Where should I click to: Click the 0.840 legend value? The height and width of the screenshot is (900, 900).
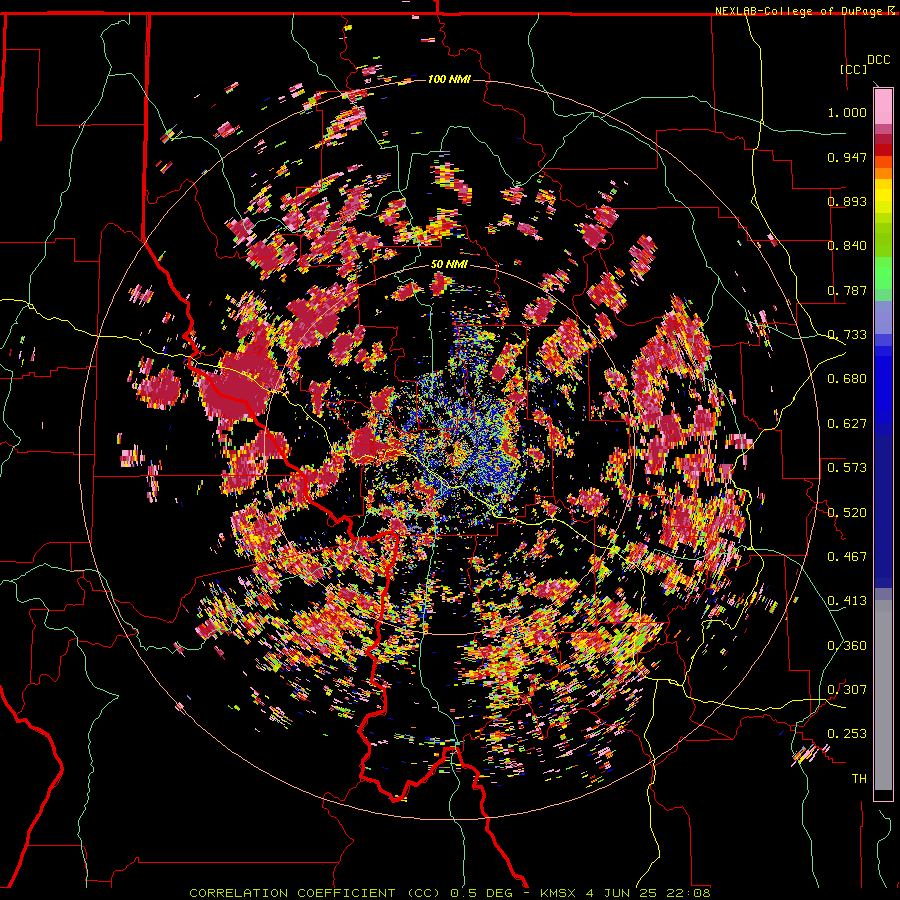click(x=847, y=246)
